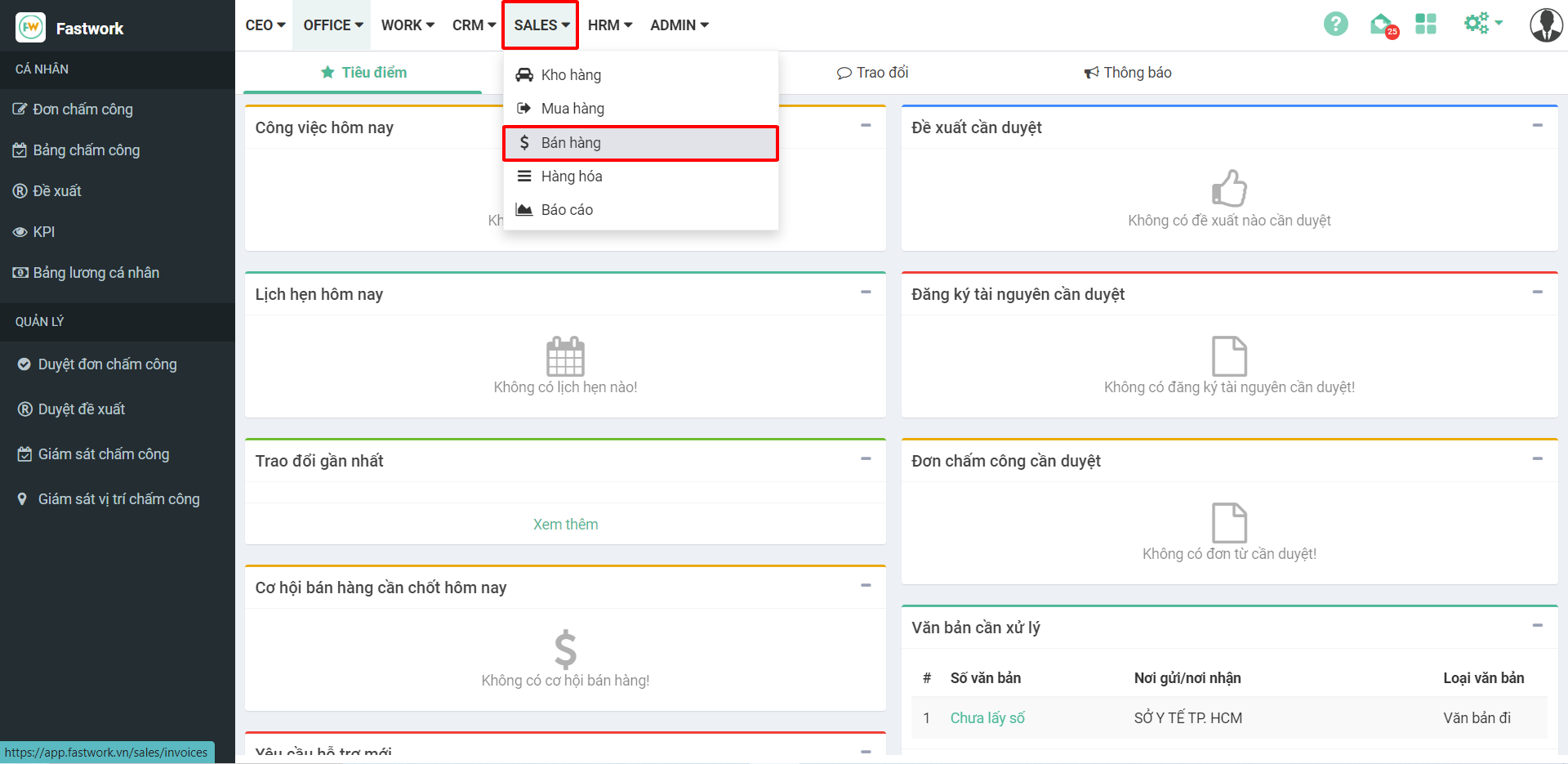Expand the CEO dropdown menu
Image resolution: width=1568 pixels, height=764 pixels.
pyautogui.click(x=265, y=25)
